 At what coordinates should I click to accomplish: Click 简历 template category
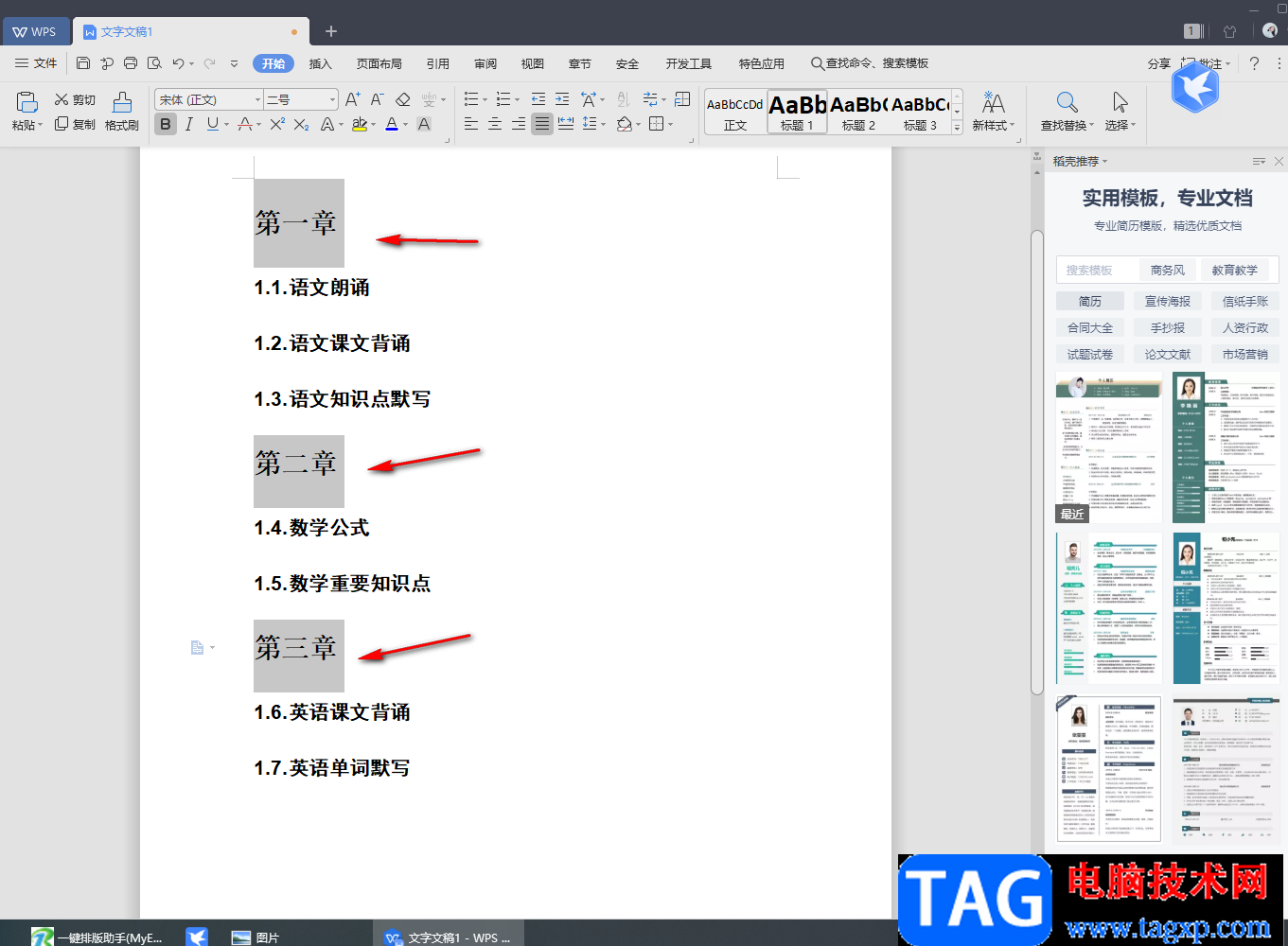point(1090,301)
